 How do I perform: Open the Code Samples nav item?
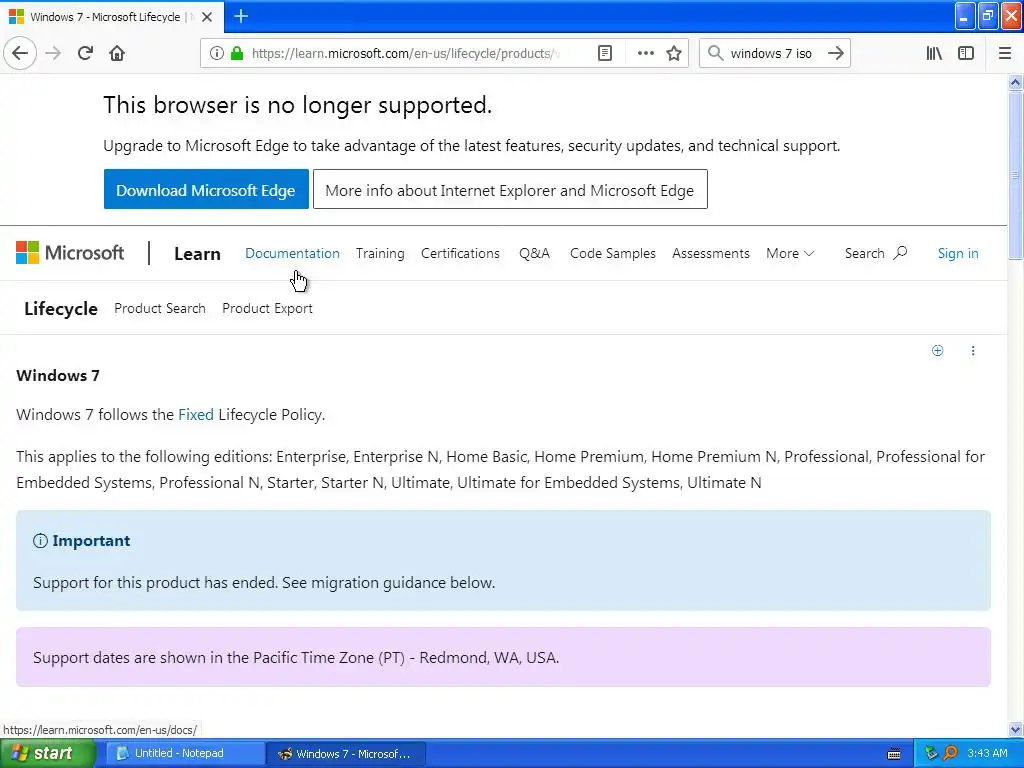pyautogui.click(x=613, y=253)
